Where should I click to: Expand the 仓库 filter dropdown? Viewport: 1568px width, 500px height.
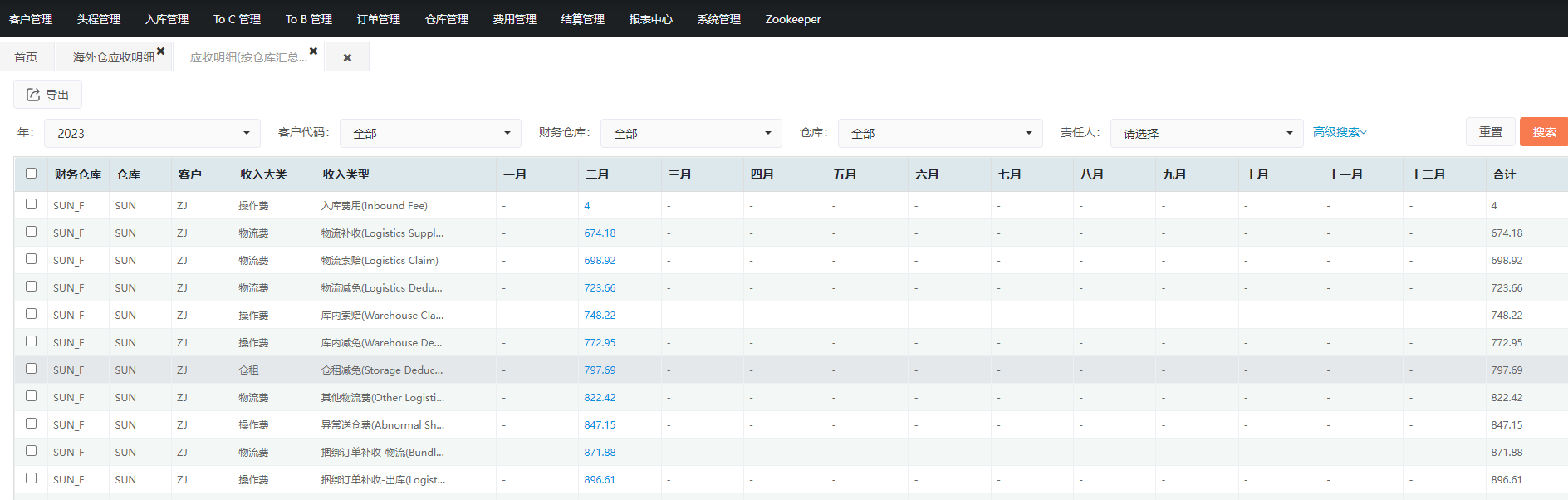[940, 133]
